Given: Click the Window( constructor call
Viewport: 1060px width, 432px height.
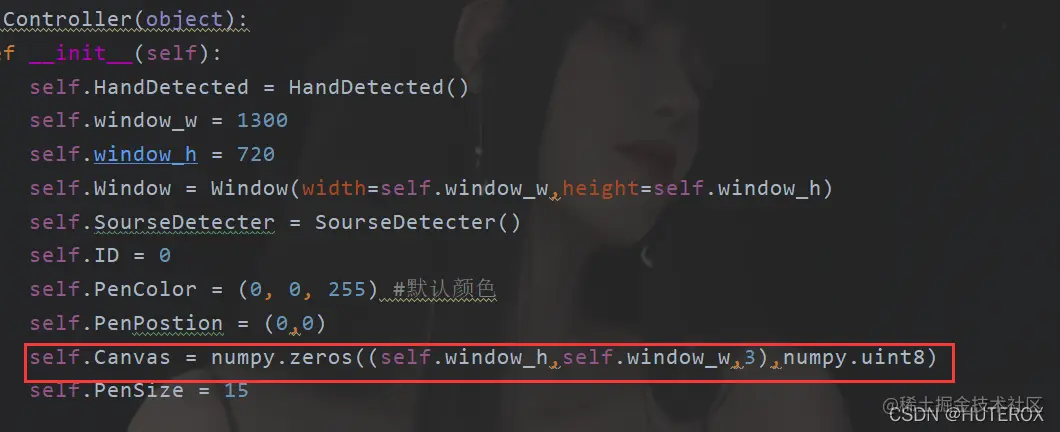Looking at the screenshot, I should coord(255,188).
